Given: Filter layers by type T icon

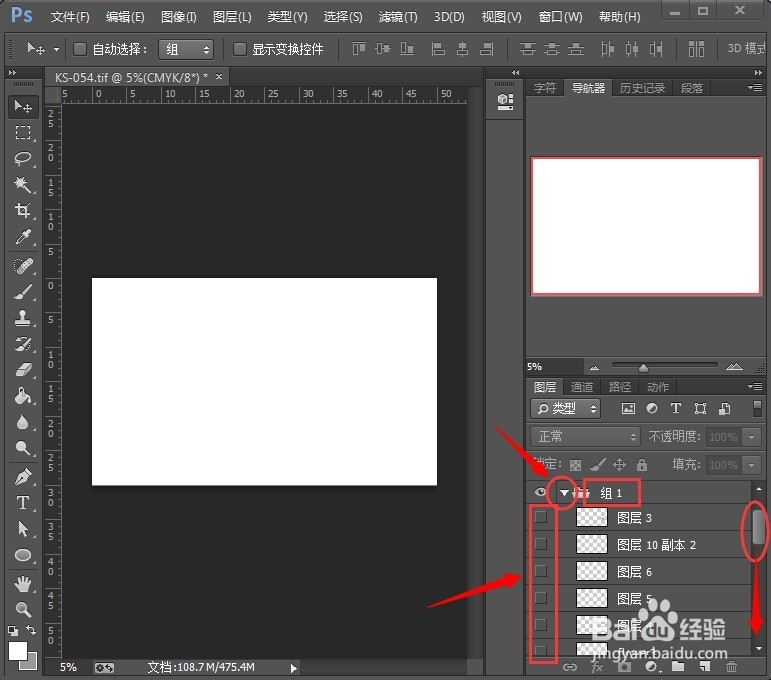Looking at the screenshot, I should [x=676, y=409].
